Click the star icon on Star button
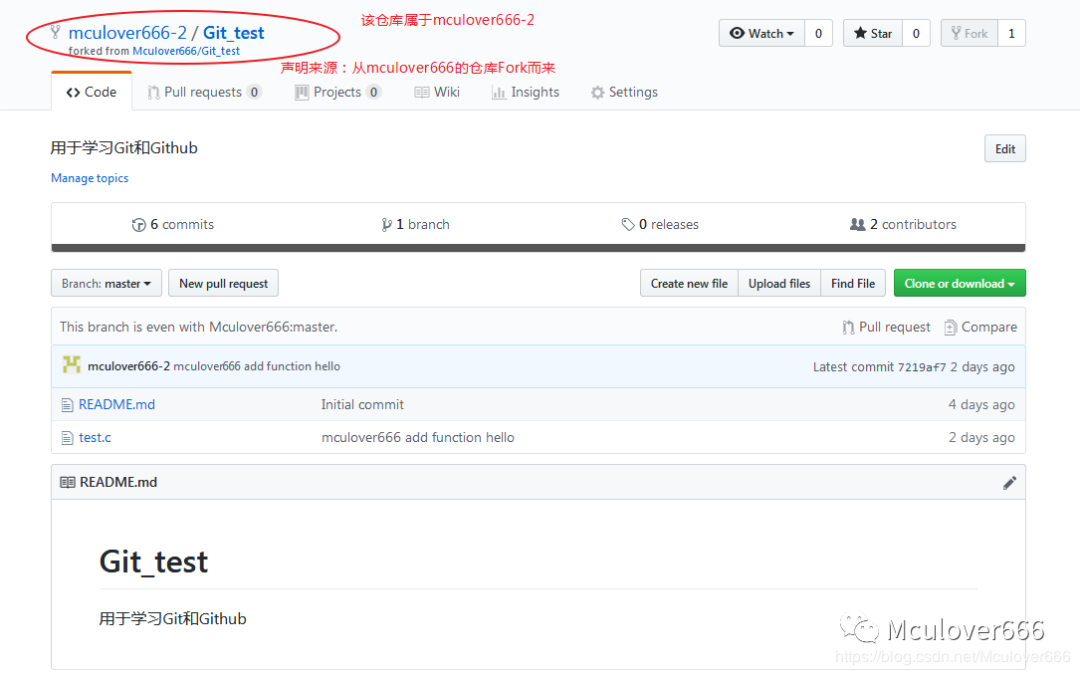 click(x=860, y=33)
